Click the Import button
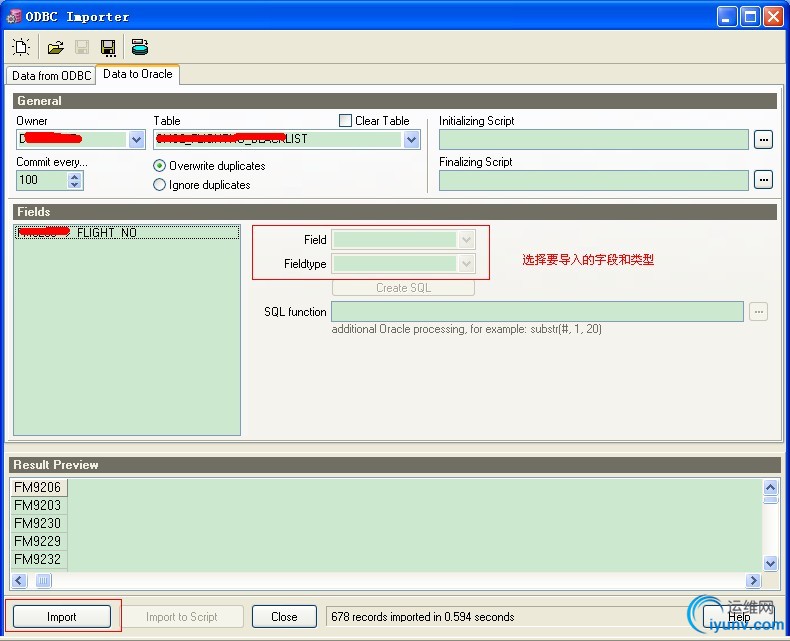The width and height of the screenshot is (790, 641). point(62,617)
